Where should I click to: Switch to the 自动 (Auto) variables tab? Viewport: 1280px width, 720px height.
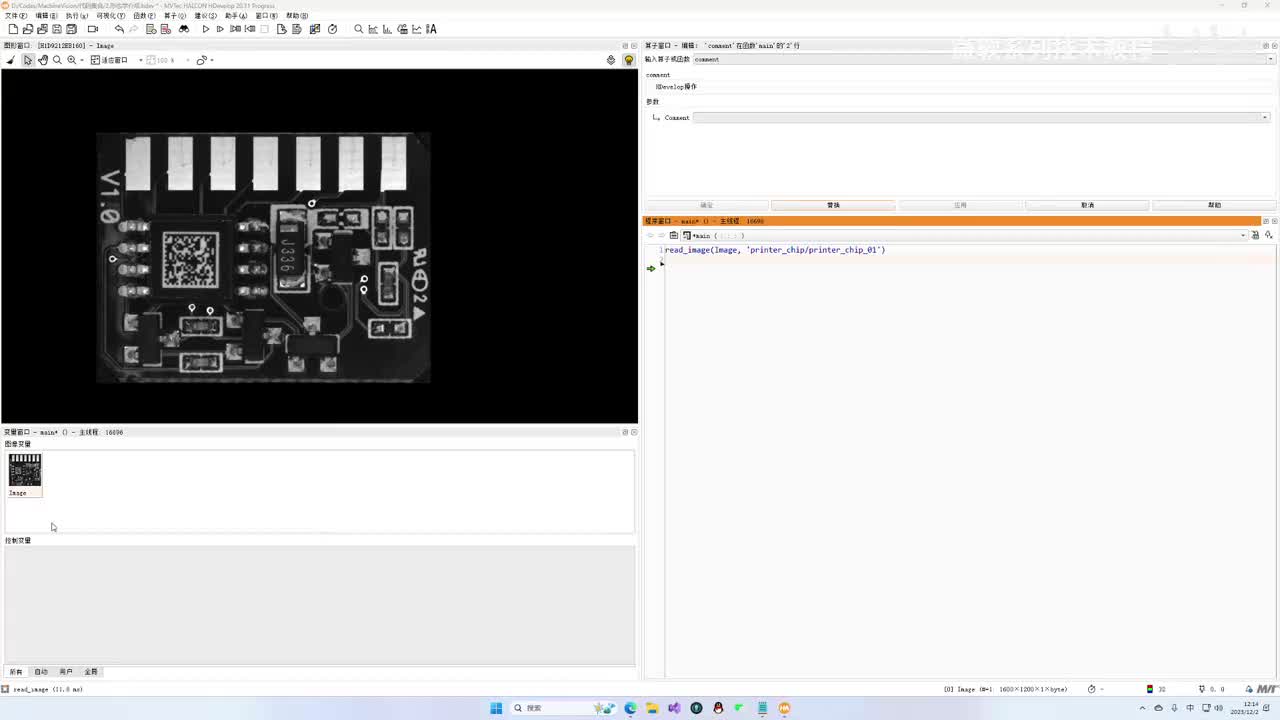pos(41,672)
